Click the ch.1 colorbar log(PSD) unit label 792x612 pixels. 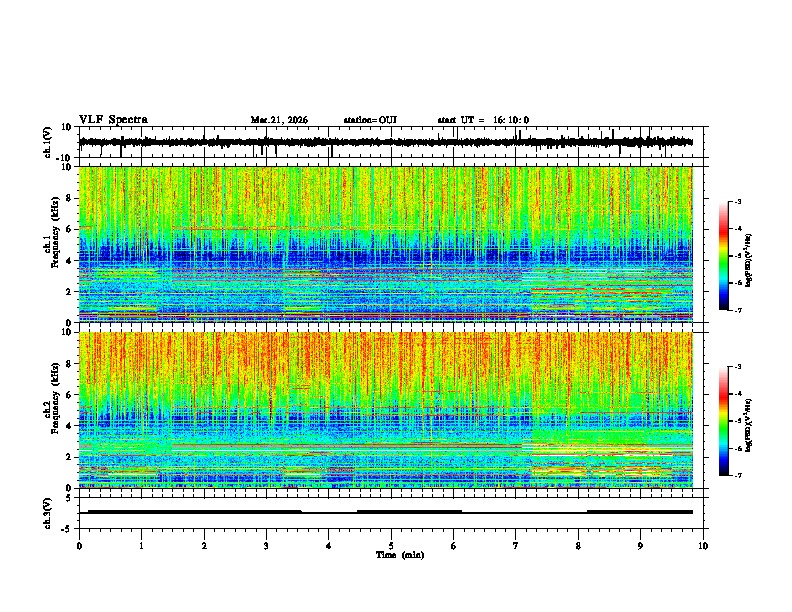pos(749,261)
